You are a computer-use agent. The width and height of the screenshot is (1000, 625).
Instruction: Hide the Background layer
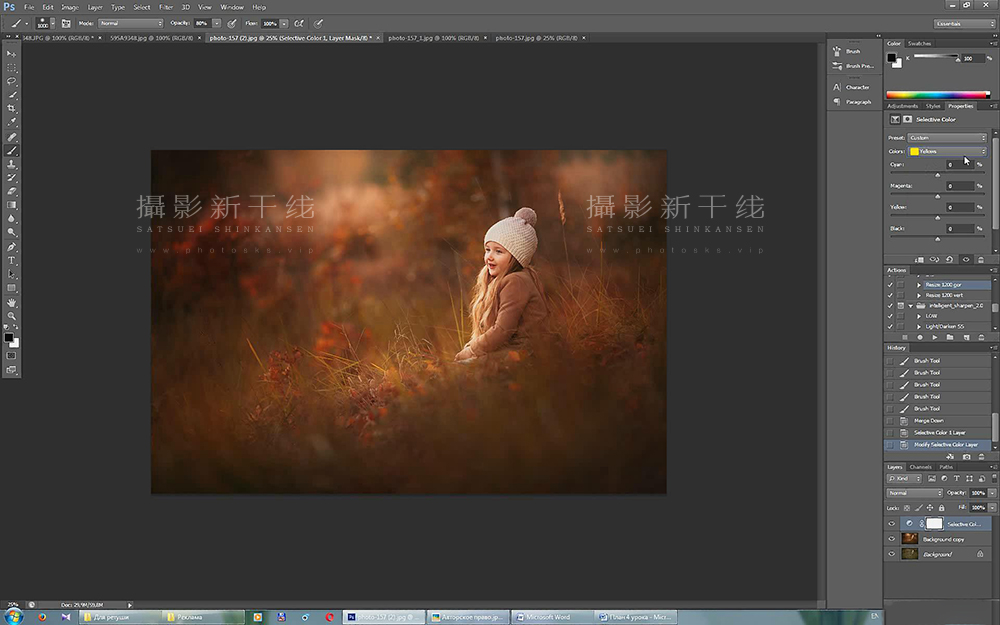point(892,554)
